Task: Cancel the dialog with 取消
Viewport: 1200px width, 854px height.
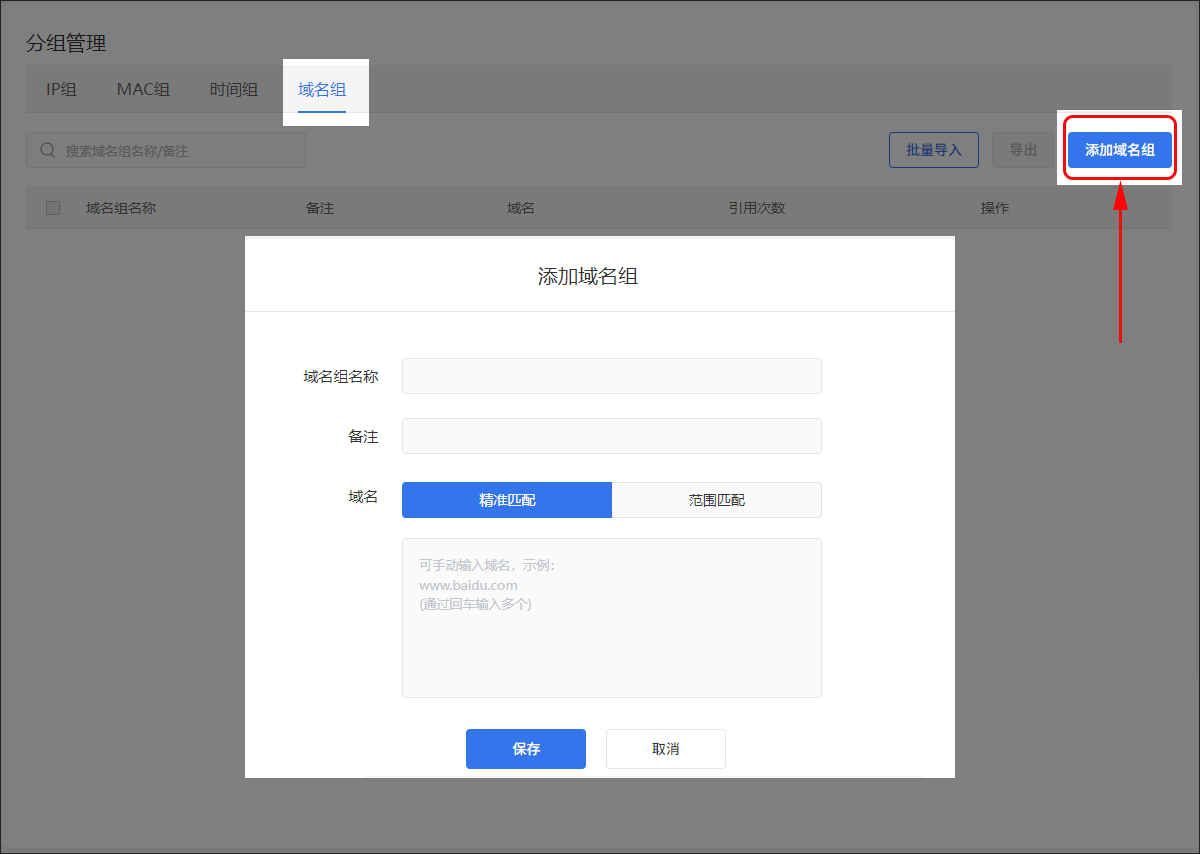Action: click(665, 749)
